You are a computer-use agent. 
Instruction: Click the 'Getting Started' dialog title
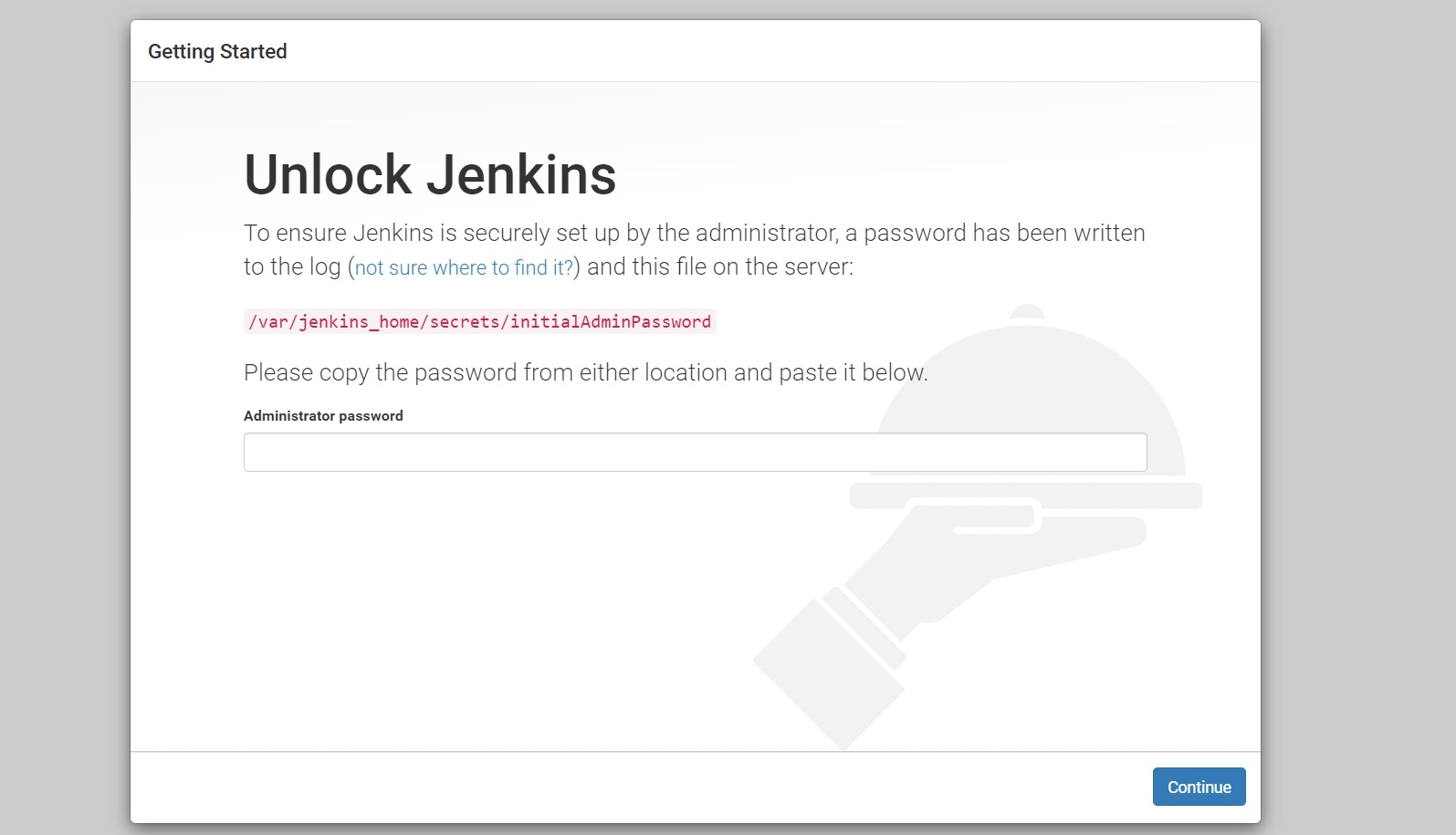(x=217, y=52)
